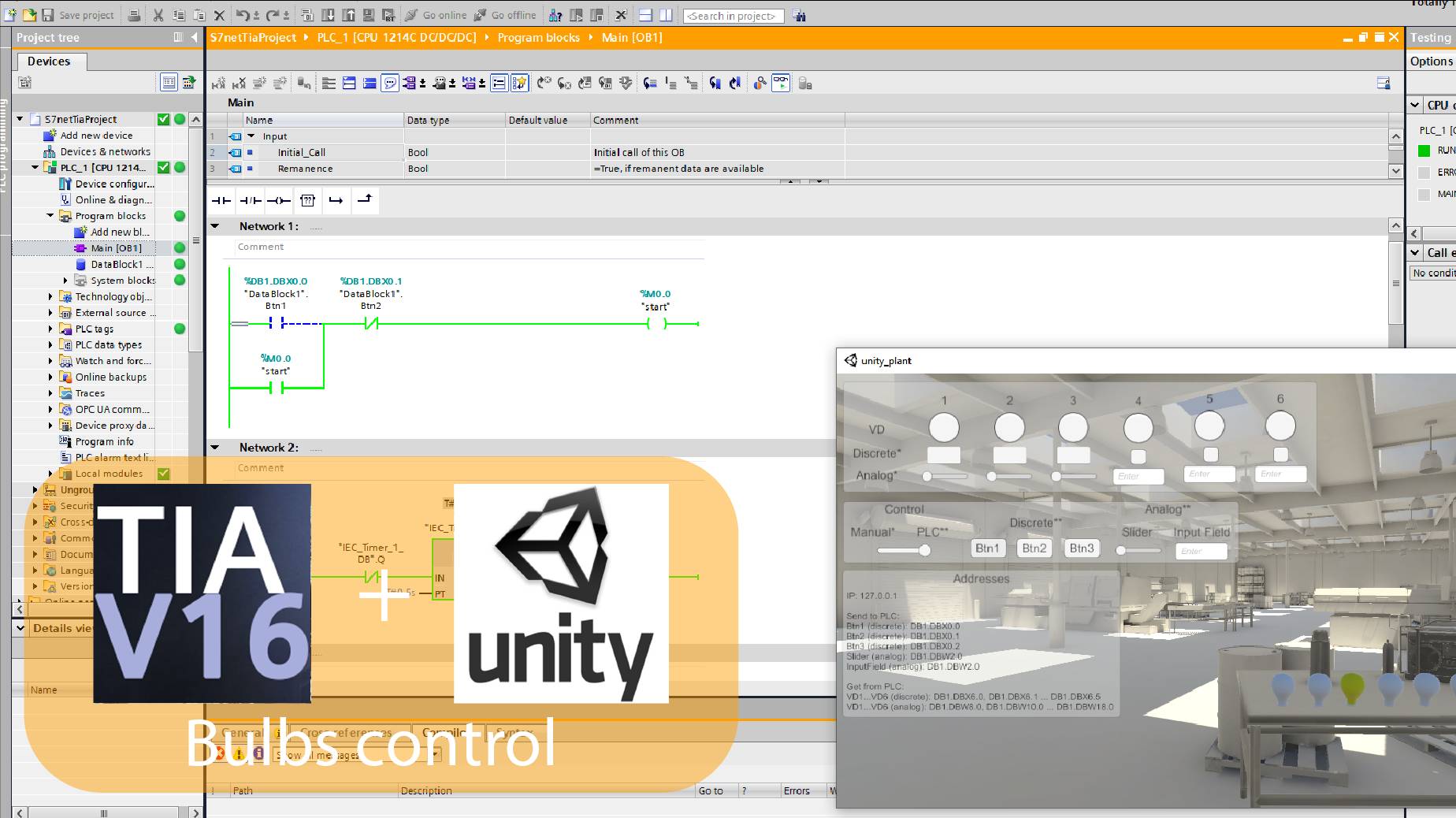Click the Analog slider under bulb 2
This screenshot has width=1456, height=818.
1009,476
